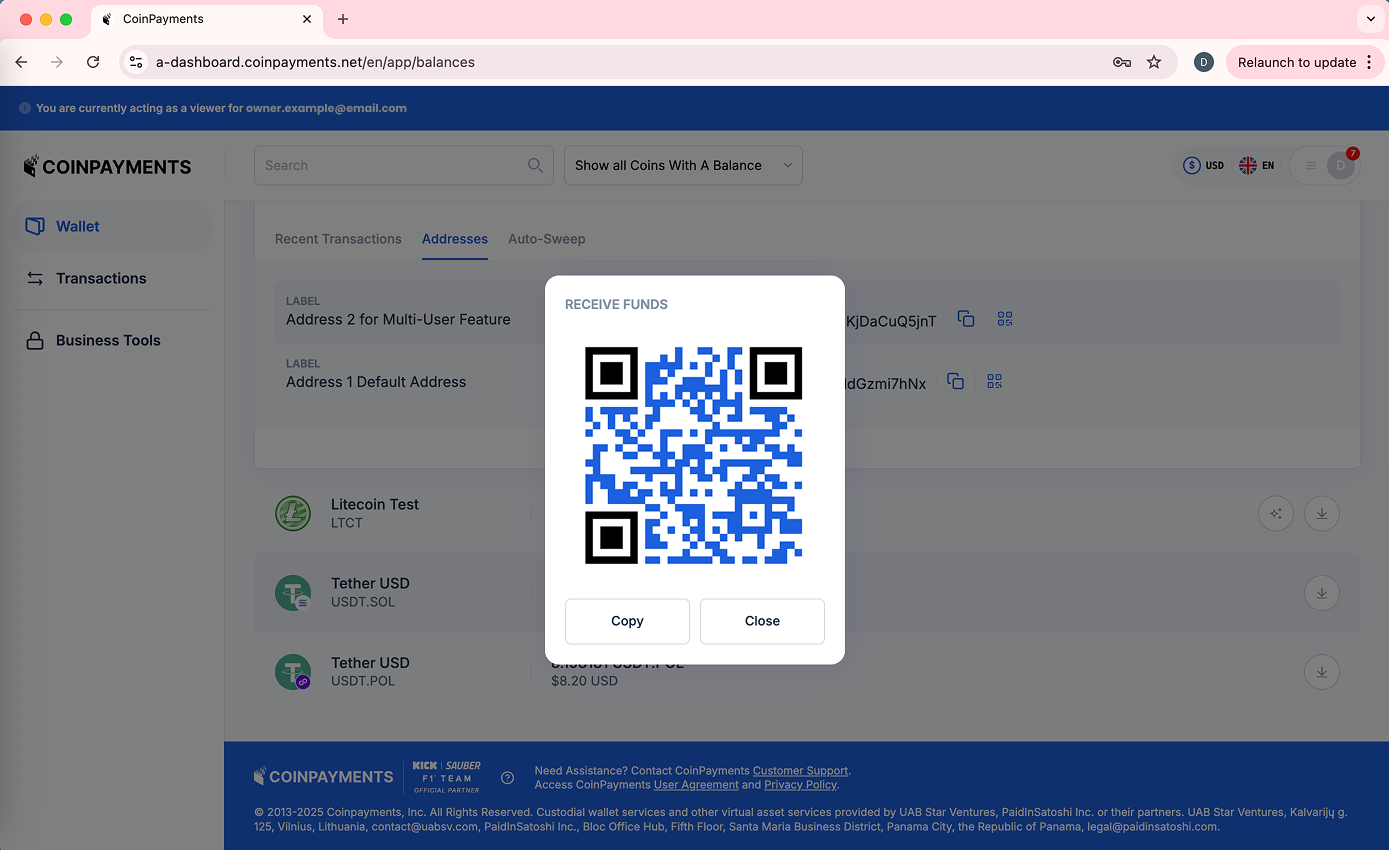Click the Litecoin Test download arrow icon
Image resolution: width=1391 pixels, height=850 pixels.
[1322, 514]
